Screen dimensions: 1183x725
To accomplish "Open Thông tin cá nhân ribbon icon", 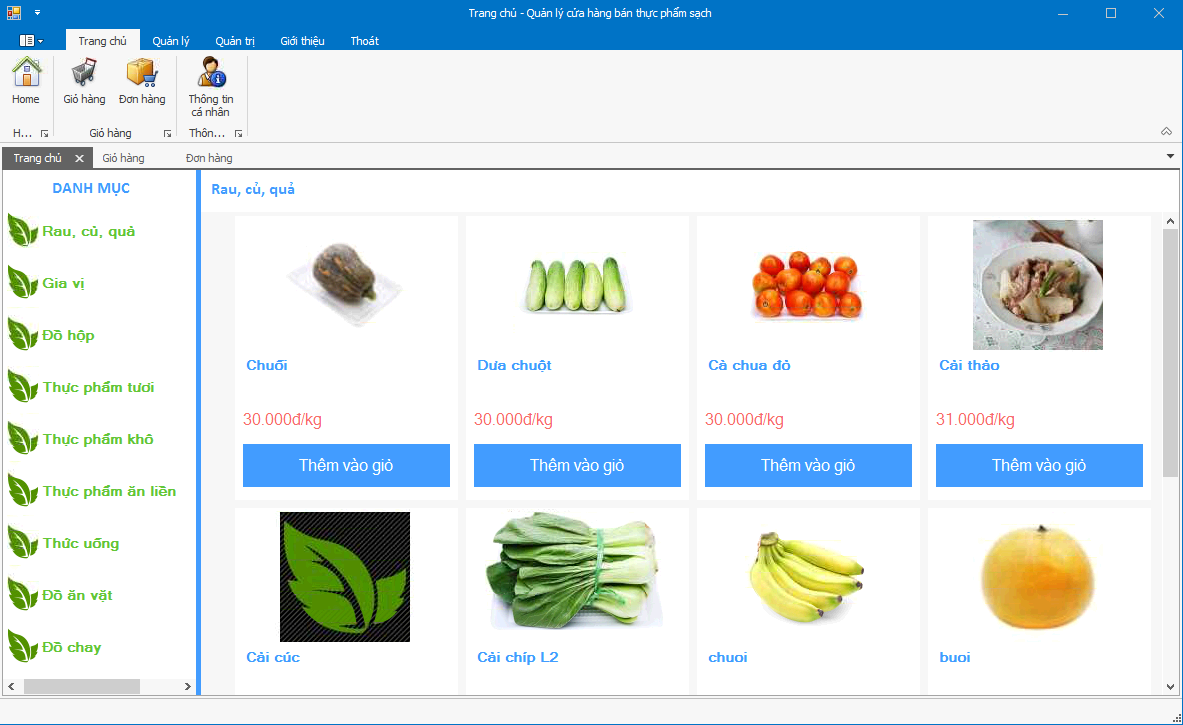I will (x=210, y=87).
